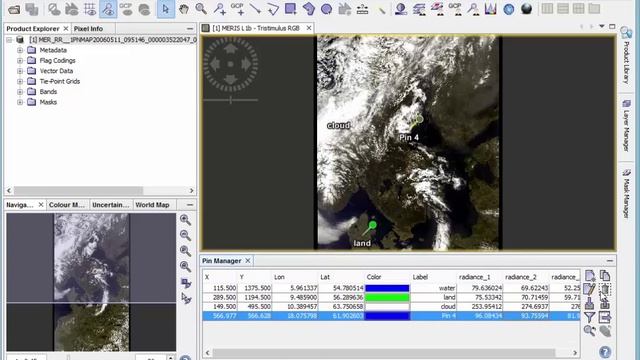Filter pixel data with funnel icon

click(590, 317)
